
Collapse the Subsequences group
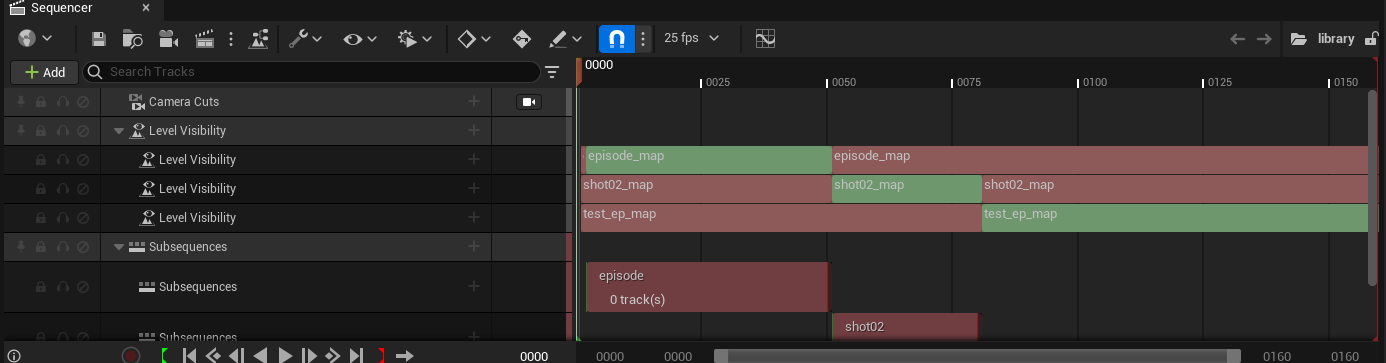coord(118,247)
